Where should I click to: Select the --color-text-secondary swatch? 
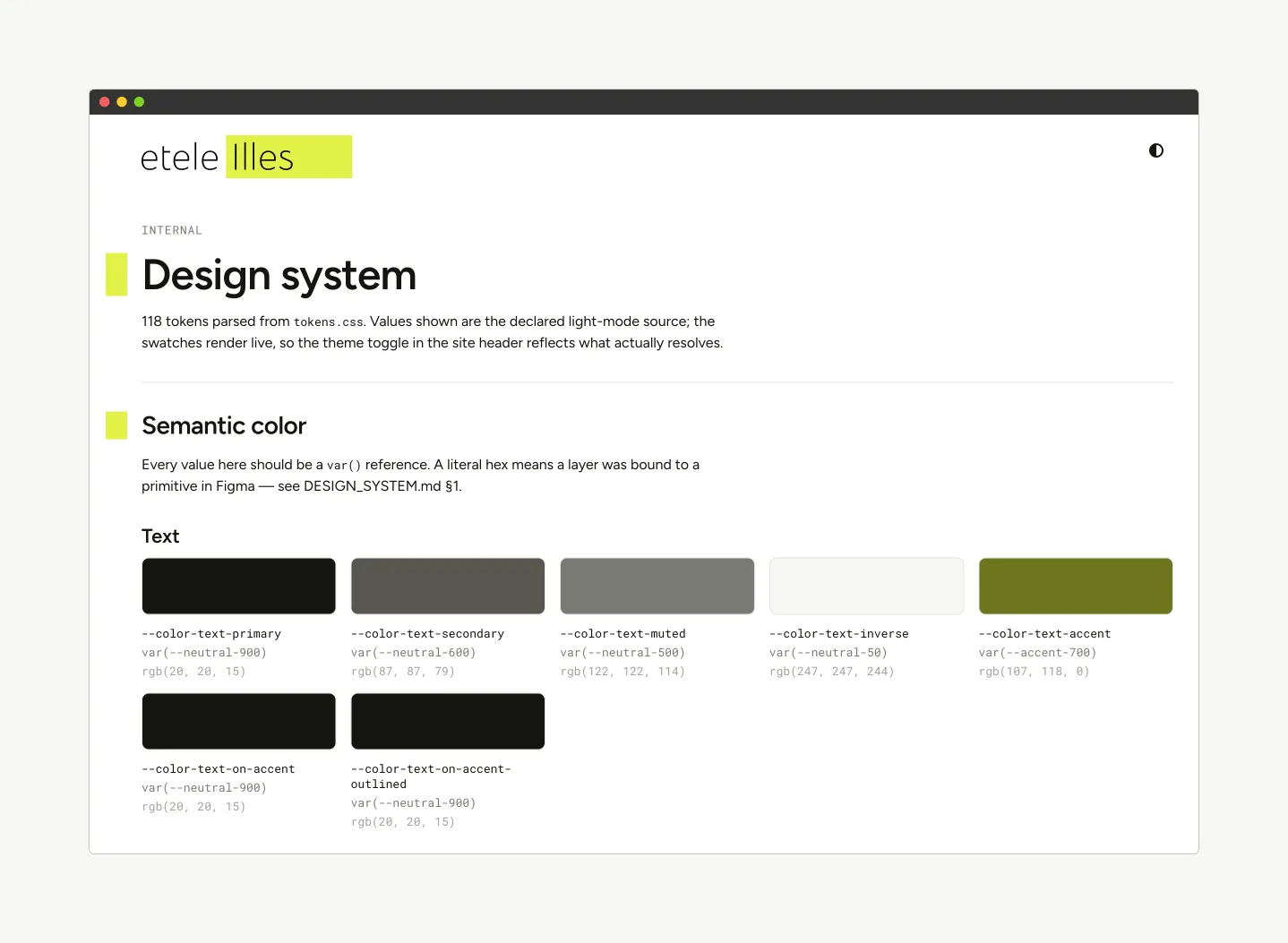click(448, 587)
